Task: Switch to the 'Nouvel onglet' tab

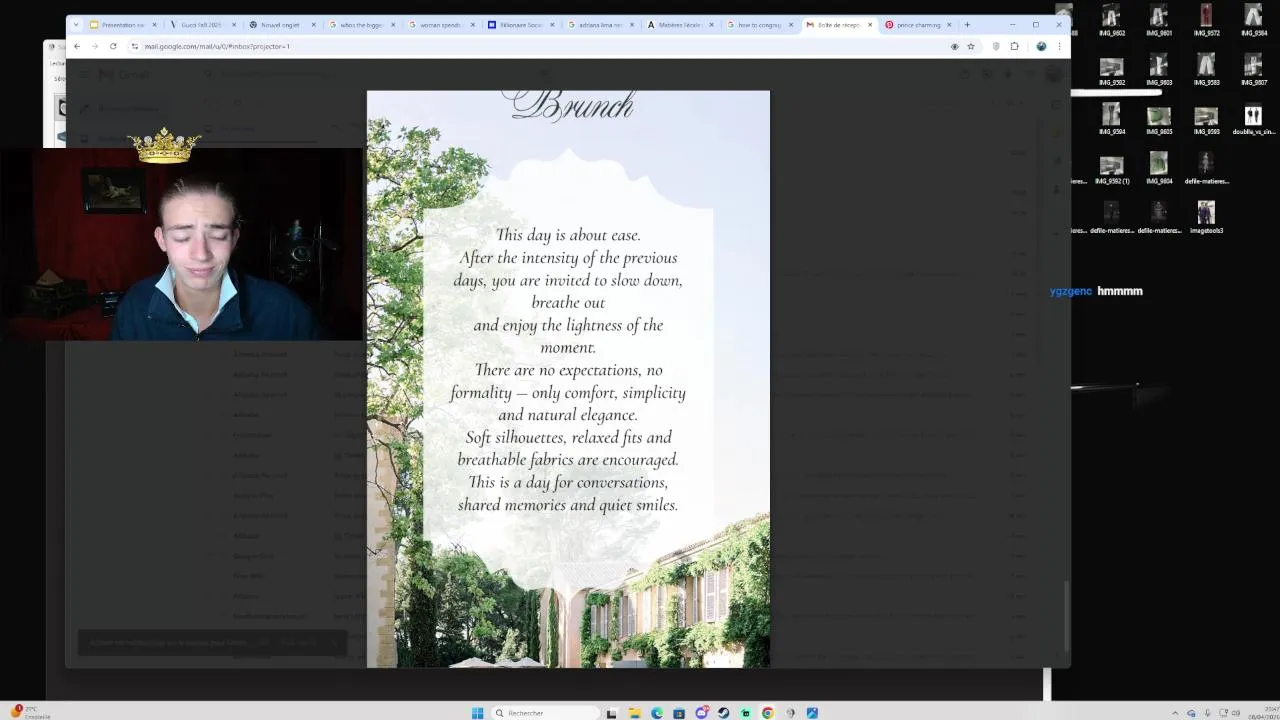Action: 282,25
